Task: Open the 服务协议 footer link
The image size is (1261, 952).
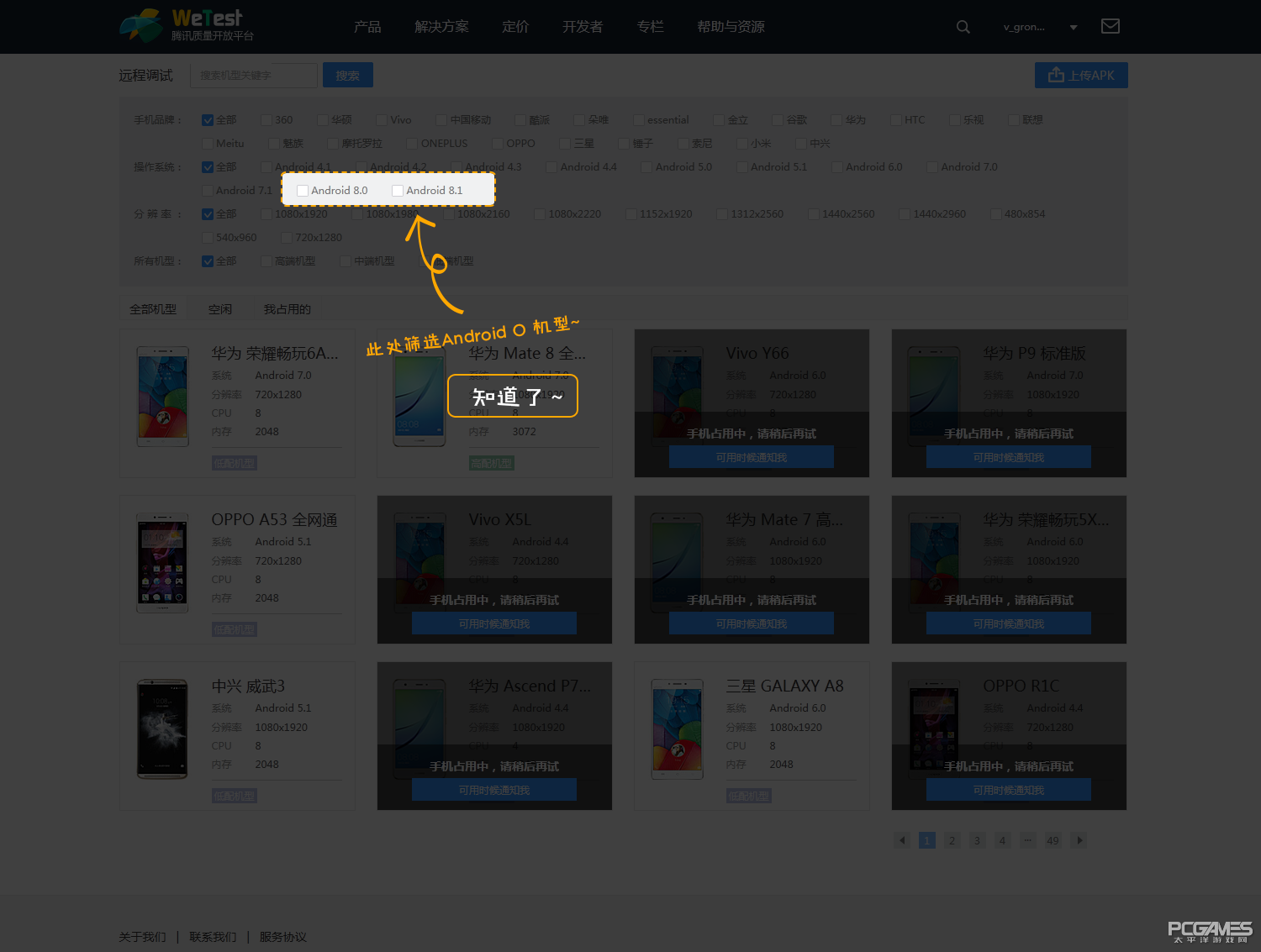Action: (282, 937)
